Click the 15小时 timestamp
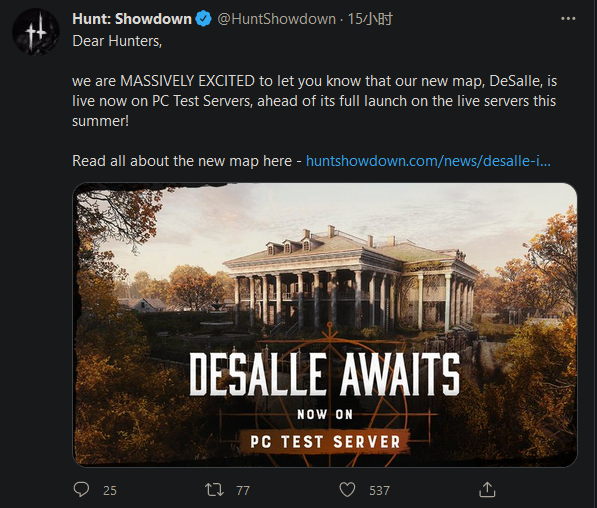597x508 pixels. click(370, 19)
